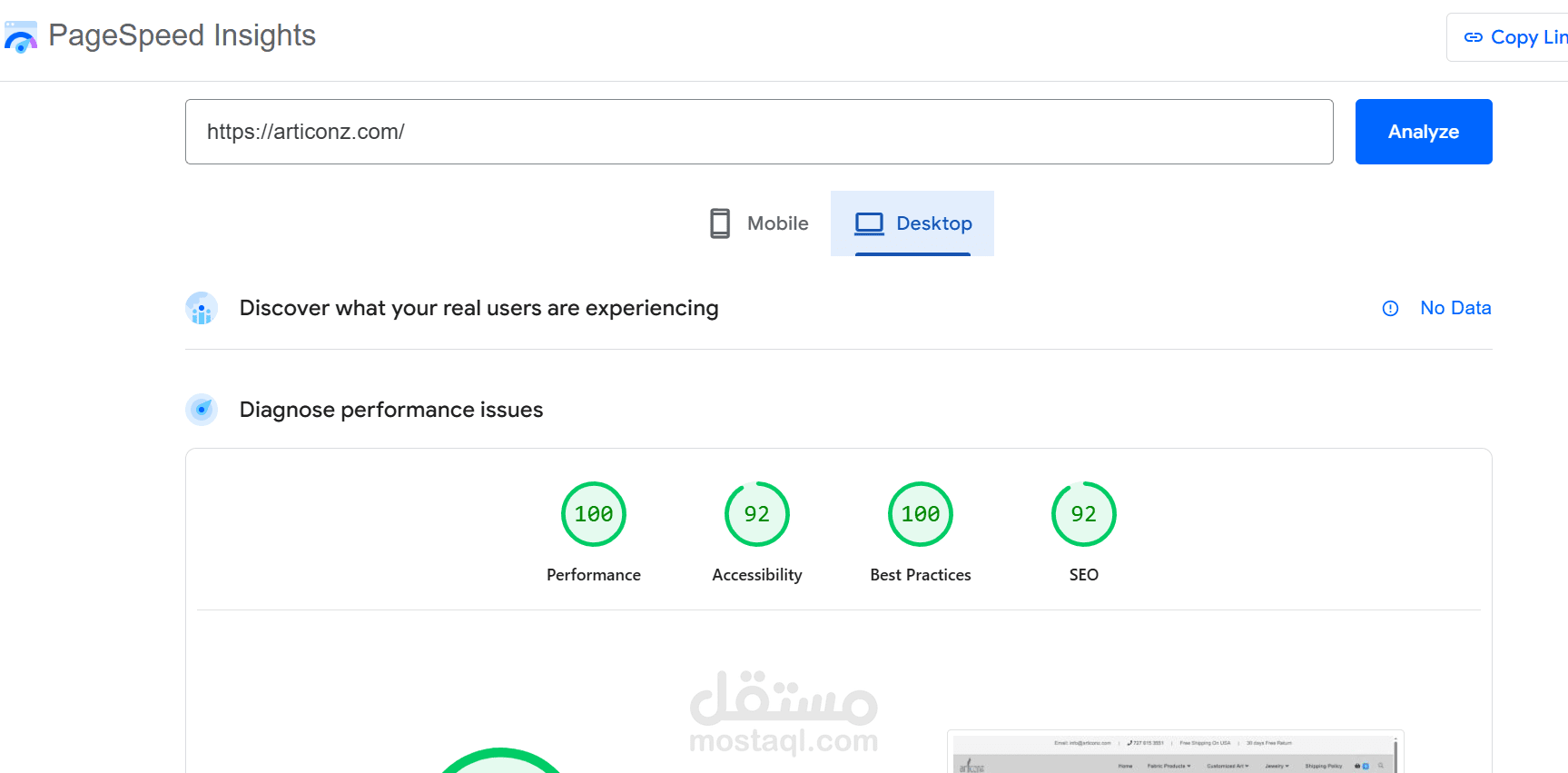Click 'Discover what your real users are experiencing'
This screenshot has height=773, width=1568.
point(478,308)
